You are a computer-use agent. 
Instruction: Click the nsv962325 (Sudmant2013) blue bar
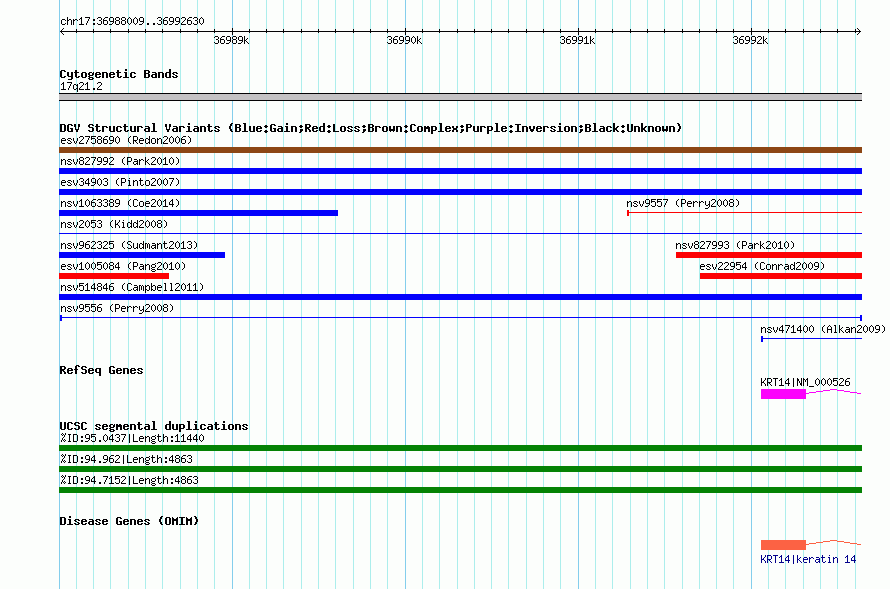[142, 255]
